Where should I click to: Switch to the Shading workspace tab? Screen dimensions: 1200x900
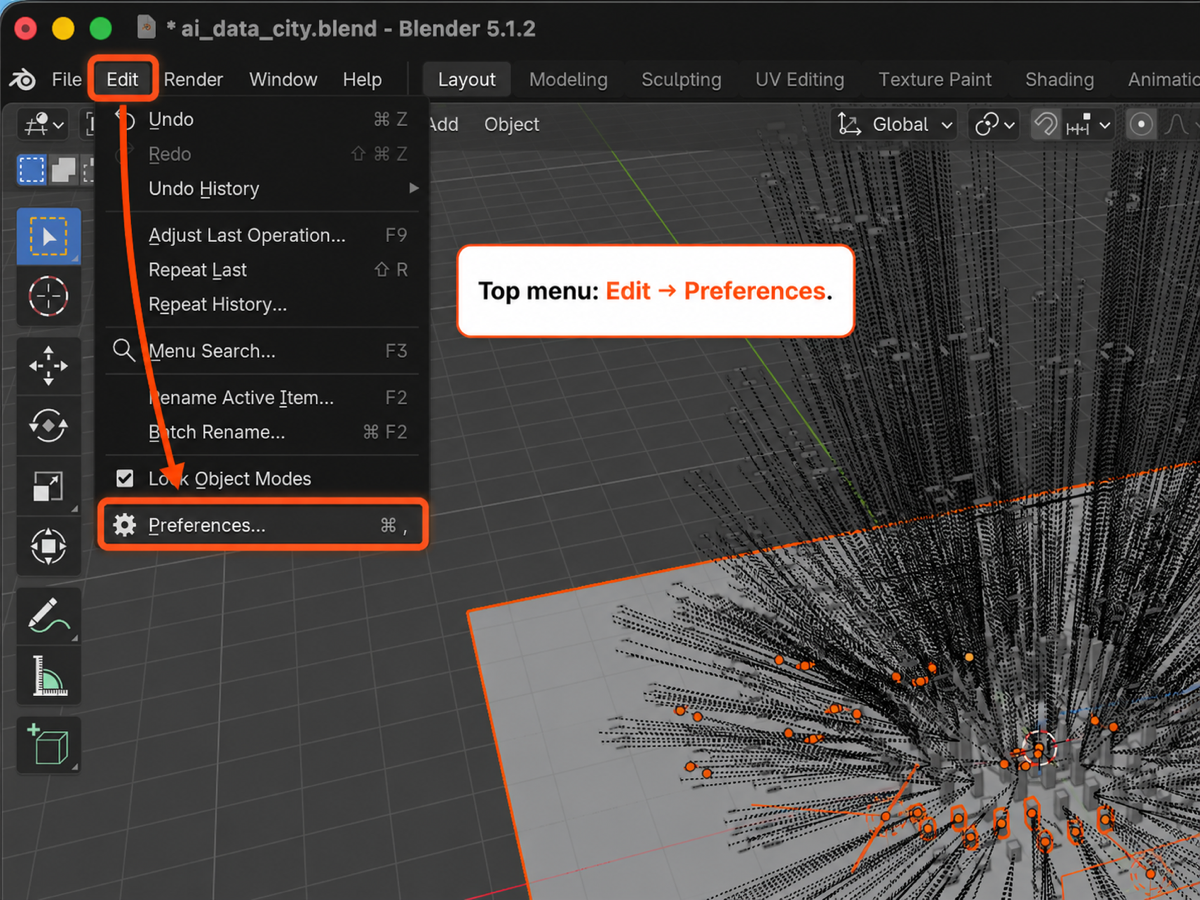click(1059, 80)
